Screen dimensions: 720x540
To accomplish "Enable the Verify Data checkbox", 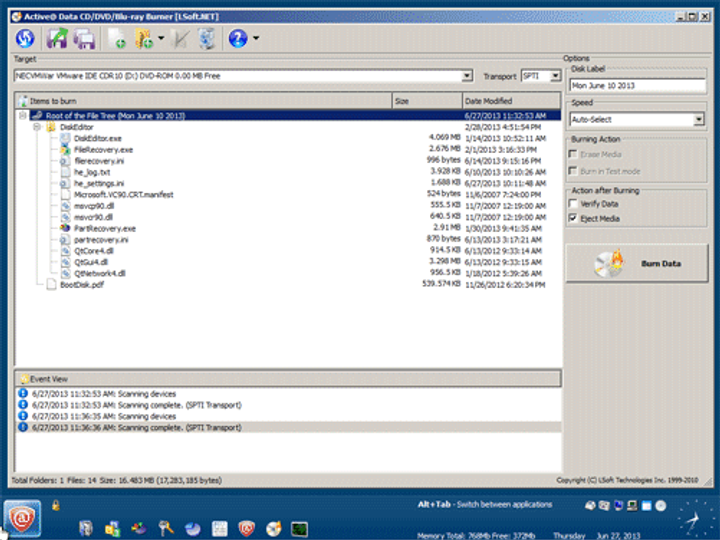I will (573, 203).
